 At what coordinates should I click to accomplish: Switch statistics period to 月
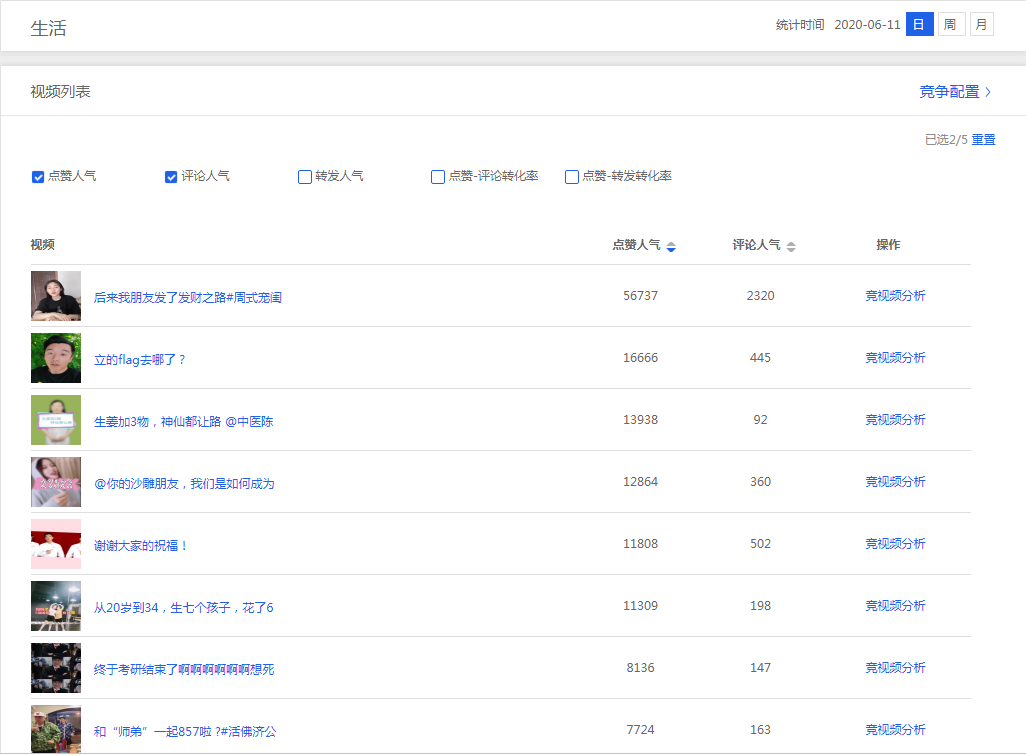(982, 25)
